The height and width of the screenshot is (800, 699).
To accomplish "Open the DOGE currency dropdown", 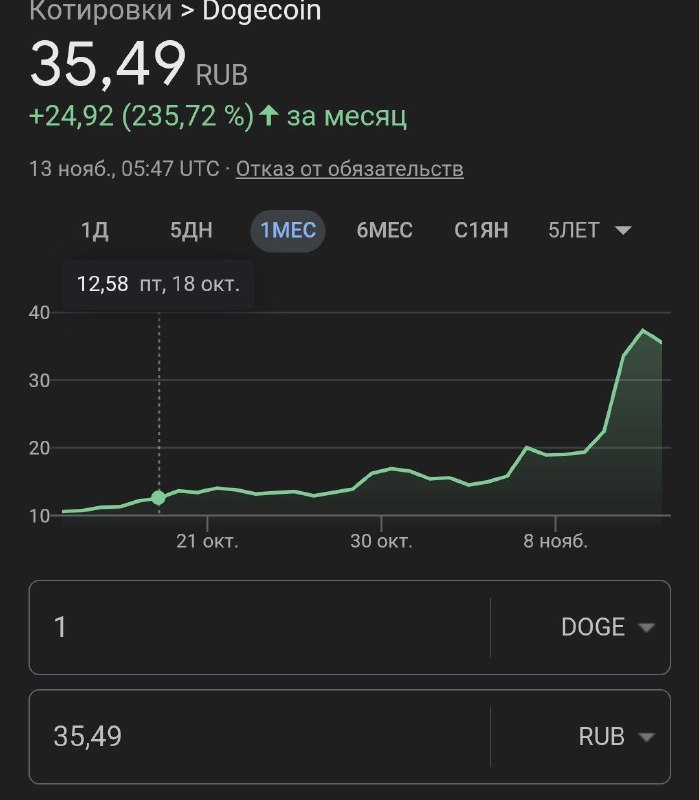I will click(607, 627).
